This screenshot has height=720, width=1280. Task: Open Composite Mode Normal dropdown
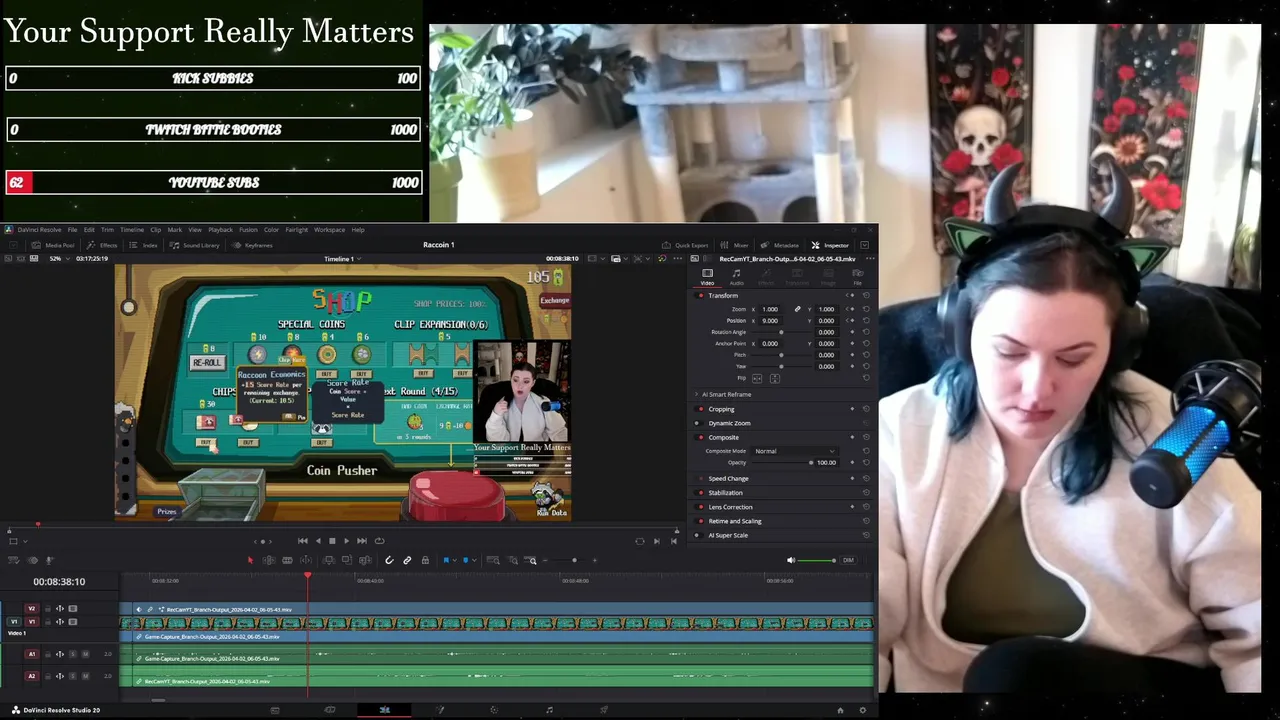coord(795,451)
